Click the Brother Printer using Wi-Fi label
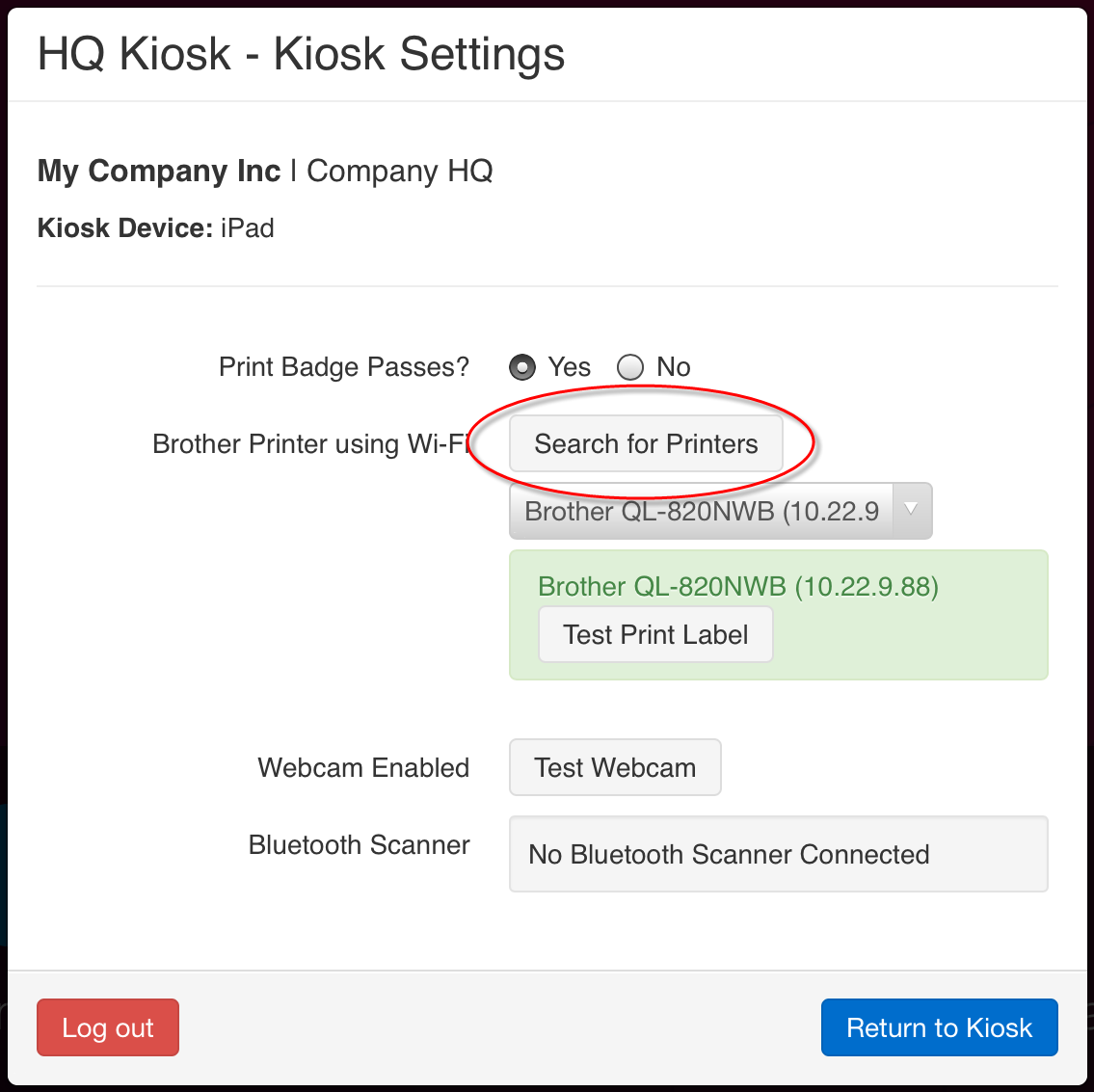 click(311, 443)
